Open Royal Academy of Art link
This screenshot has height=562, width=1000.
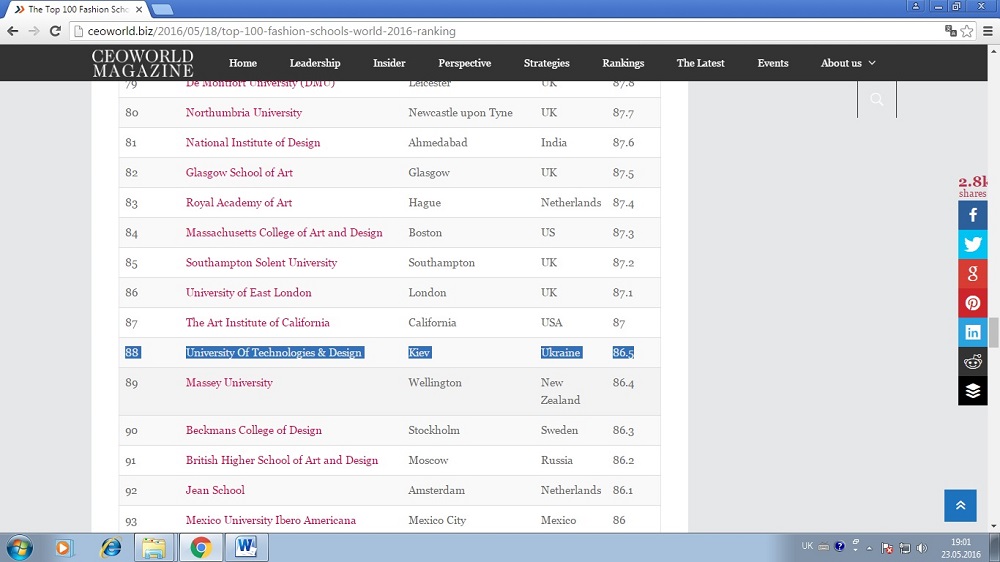point(239,202)
